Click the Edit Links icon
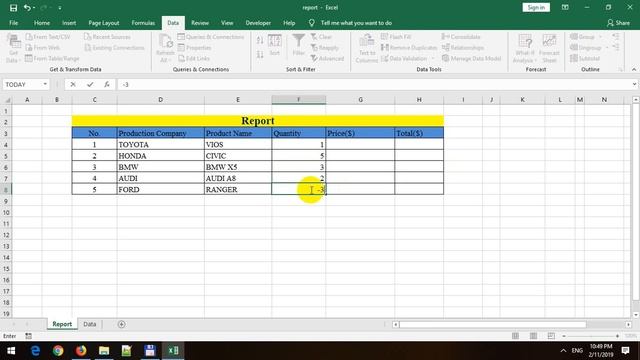The width and height of the screenshot is (640, 360). tap(181, 58)
